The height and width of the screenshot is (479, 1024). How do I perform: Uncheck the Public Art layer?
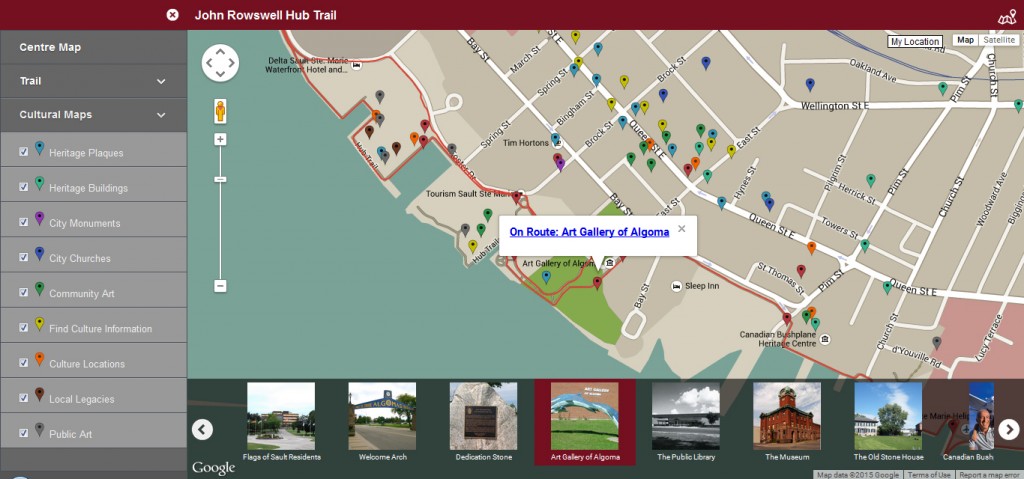click(x=24, y=433)
